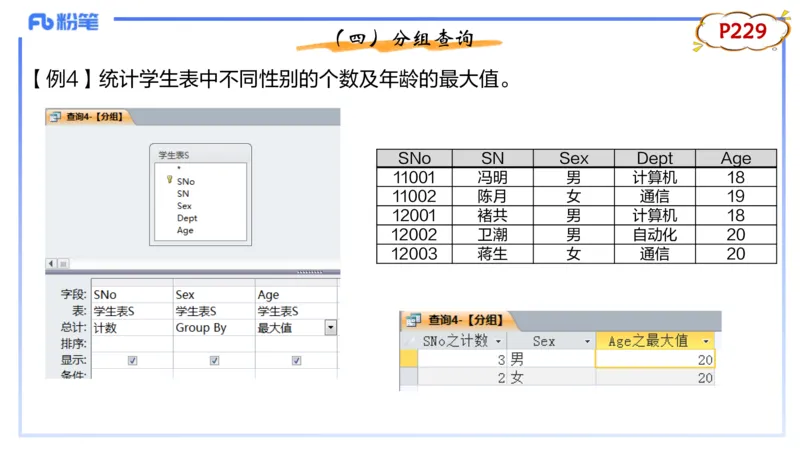
Task: Click student name 卫潮
Action: point(492,235)
